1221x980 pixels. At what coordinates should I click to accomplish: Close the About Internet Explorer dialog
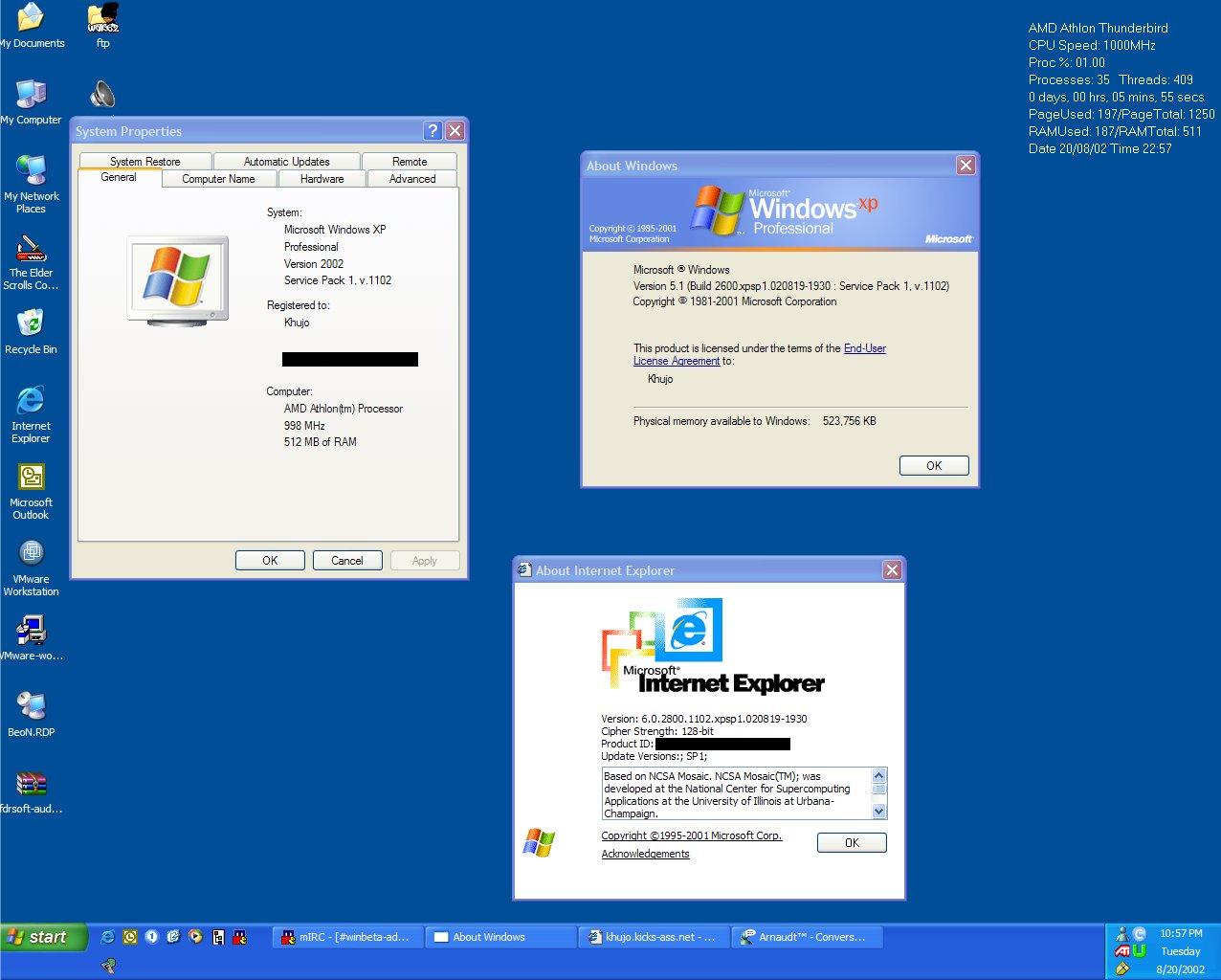(892, 570)
